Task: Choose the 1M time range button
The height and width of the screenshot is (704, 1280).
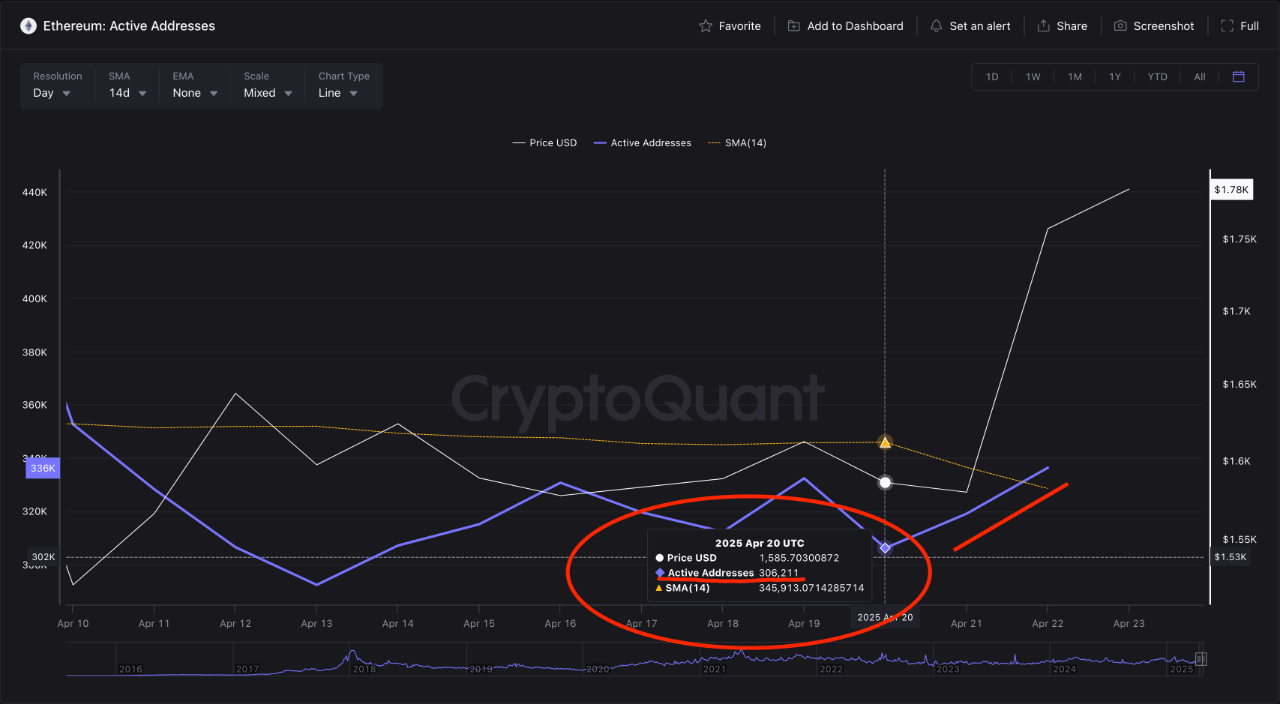Action: (x=1074, y=77)
